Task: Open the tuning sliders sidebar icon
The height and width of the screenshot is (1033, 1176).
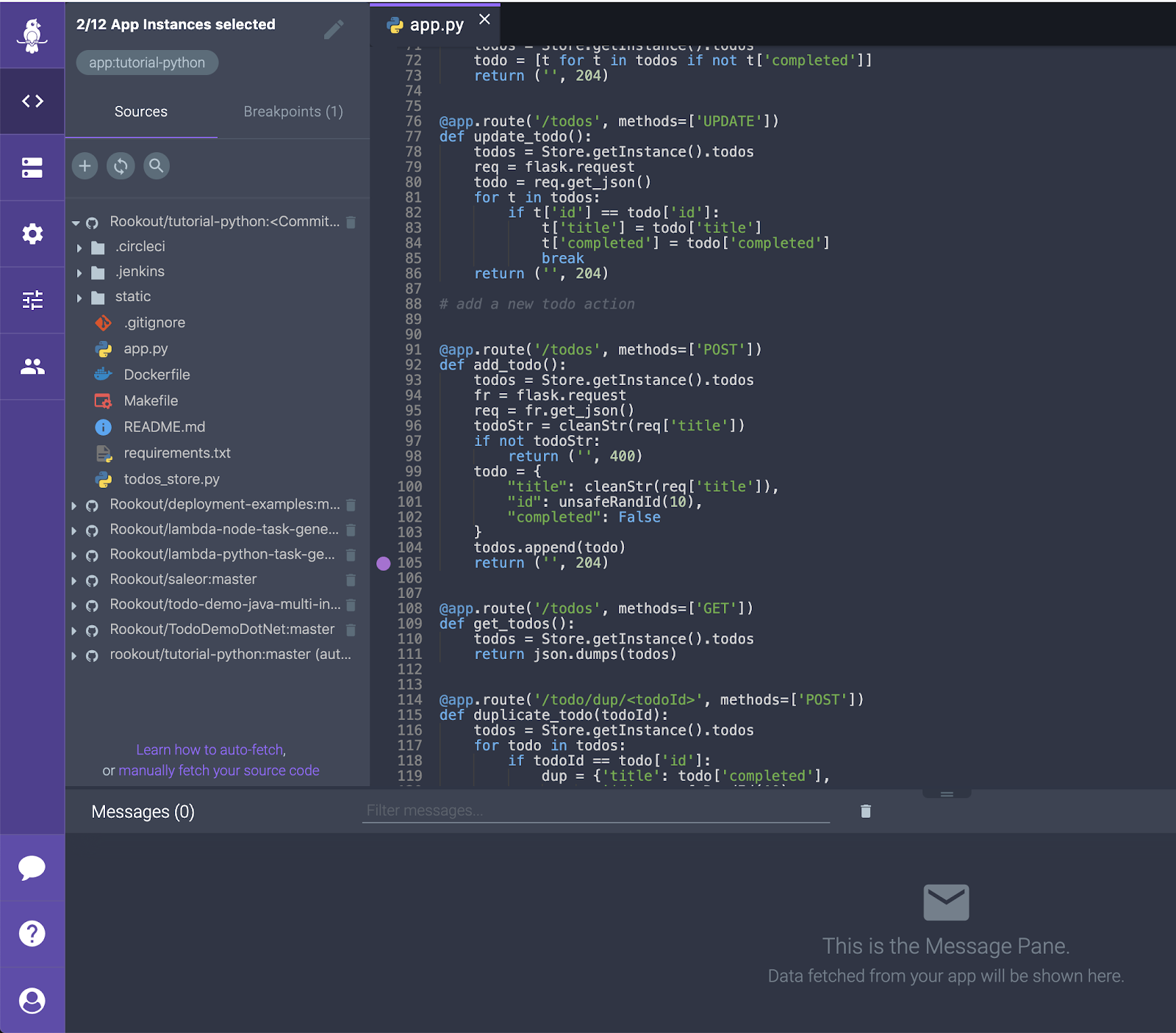Action: click(x=32, y=300)
